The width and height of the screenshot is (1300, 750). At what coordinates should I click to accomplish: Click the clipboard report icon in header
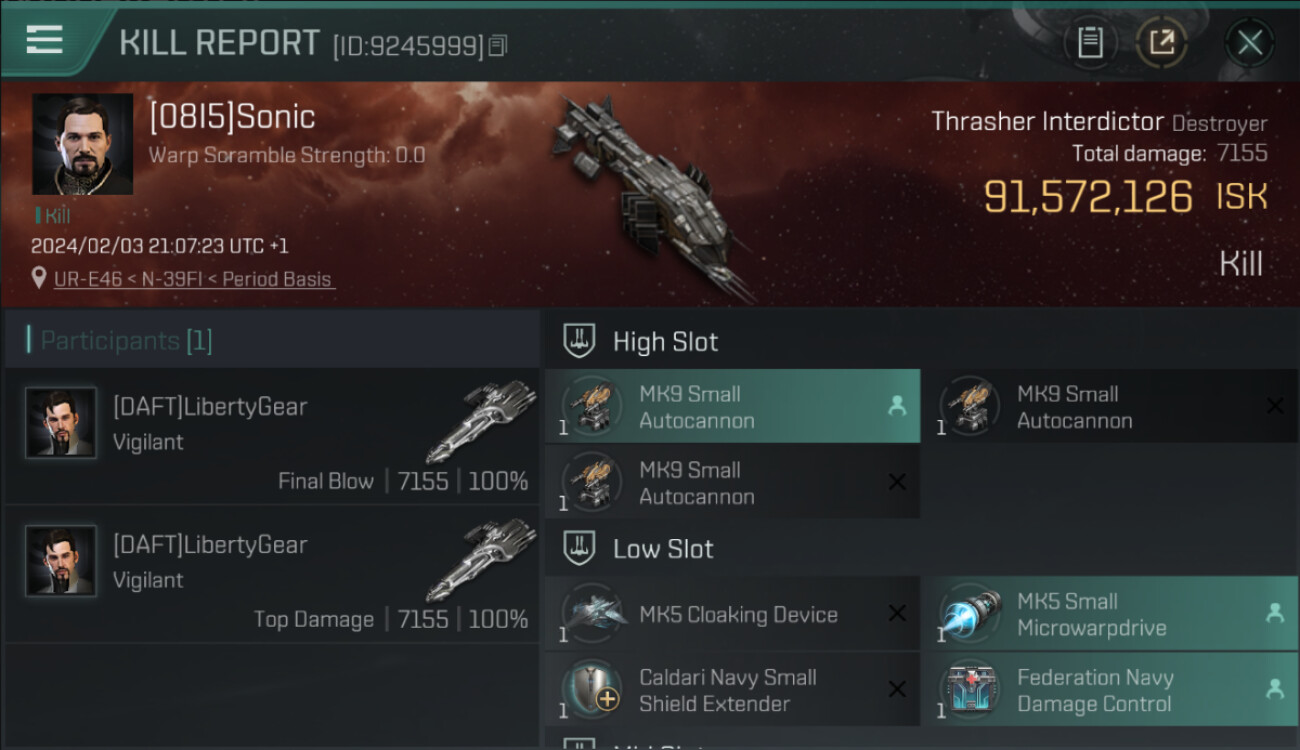point(1090,43)
